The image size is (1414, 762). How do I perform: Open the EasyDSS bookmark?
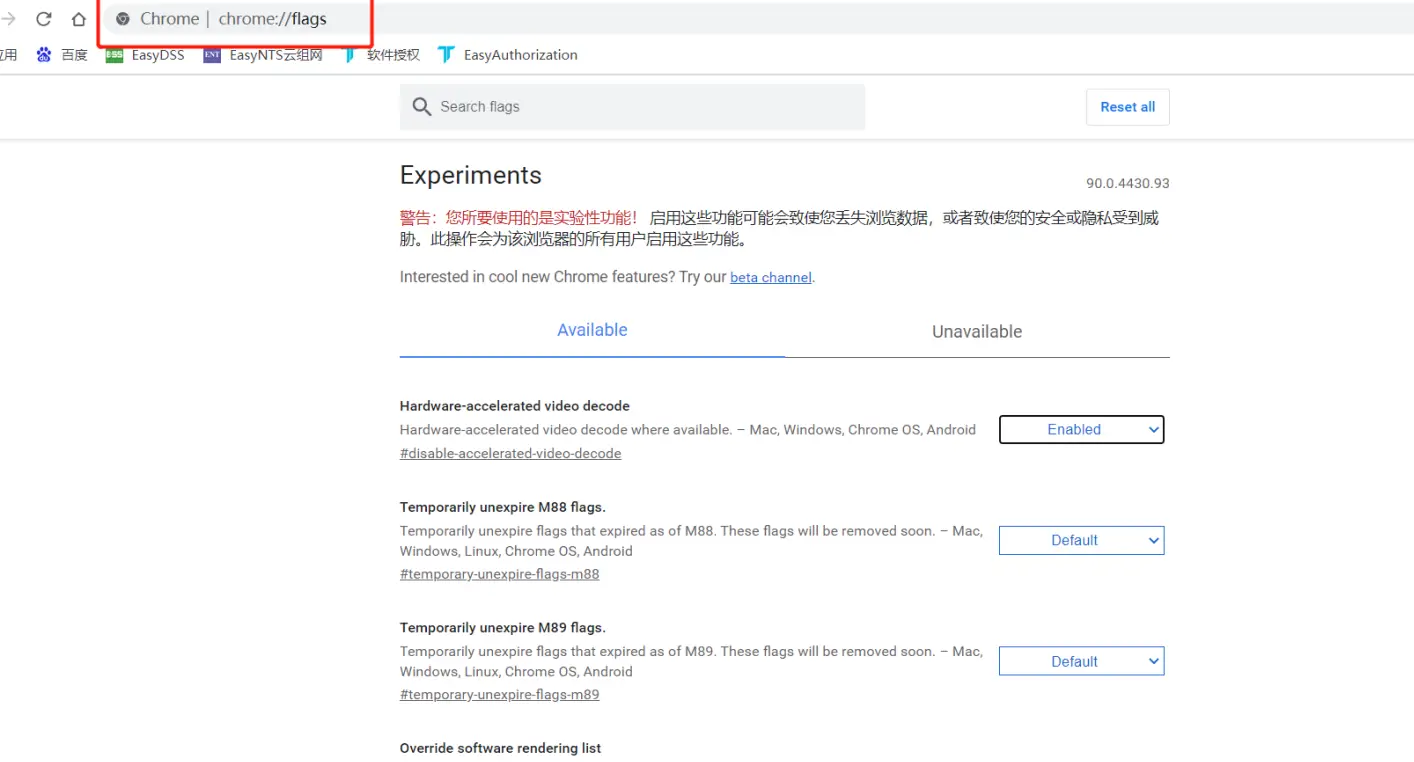pyautogui.click(x=146, y=55)
